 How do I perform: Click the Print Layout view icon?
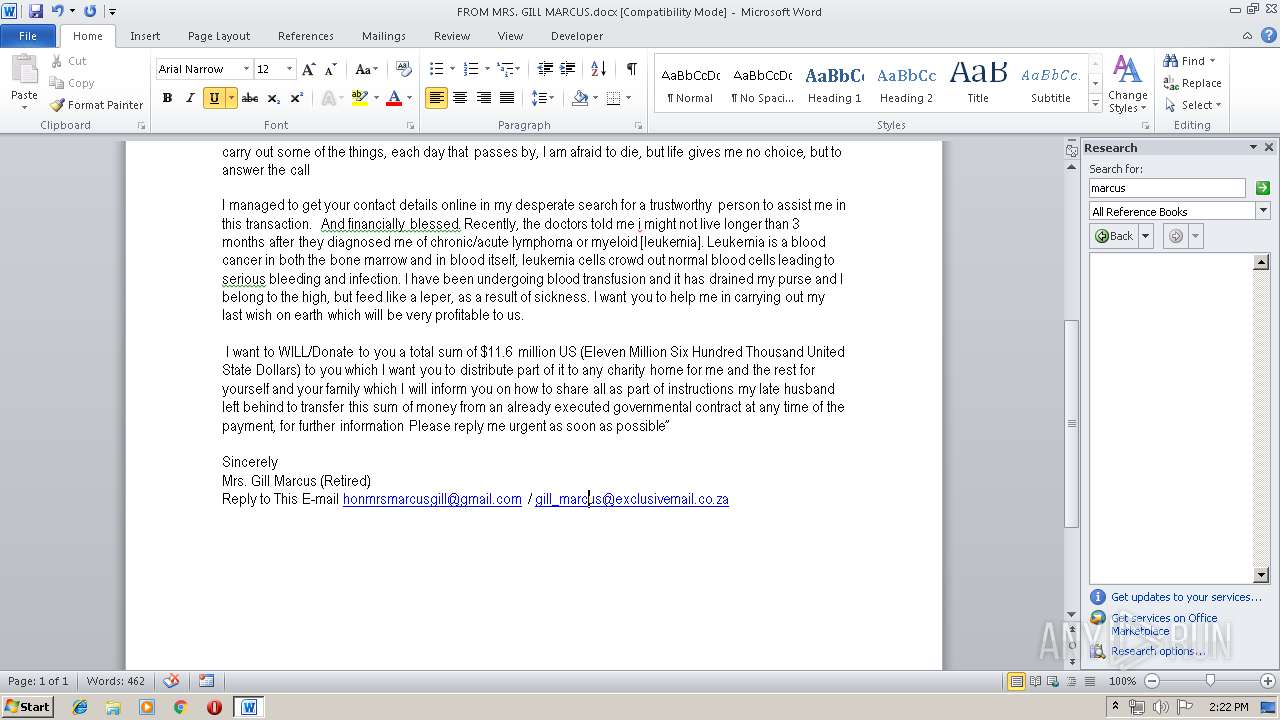1016,681
